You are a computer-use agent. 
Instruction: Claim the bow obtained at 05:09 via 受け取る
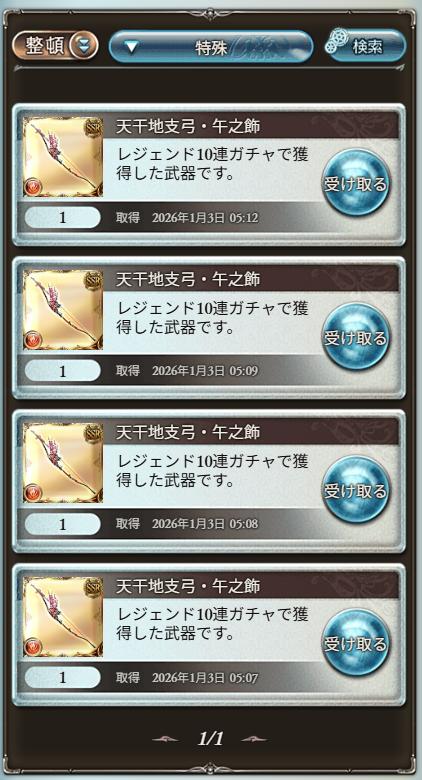coord(356,337)
